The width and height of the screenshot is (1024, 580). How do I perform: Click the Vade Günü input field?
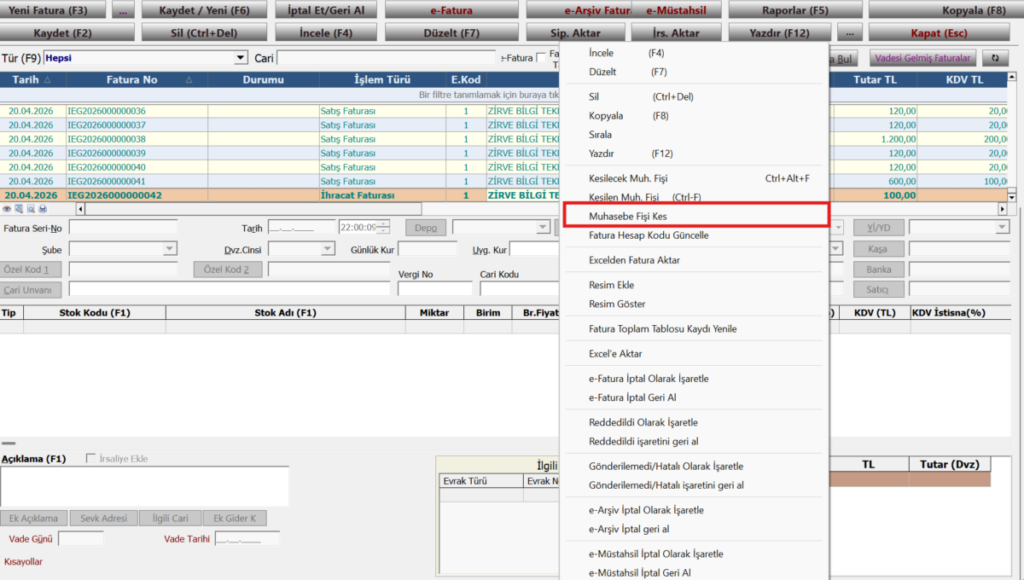(81, 539)
